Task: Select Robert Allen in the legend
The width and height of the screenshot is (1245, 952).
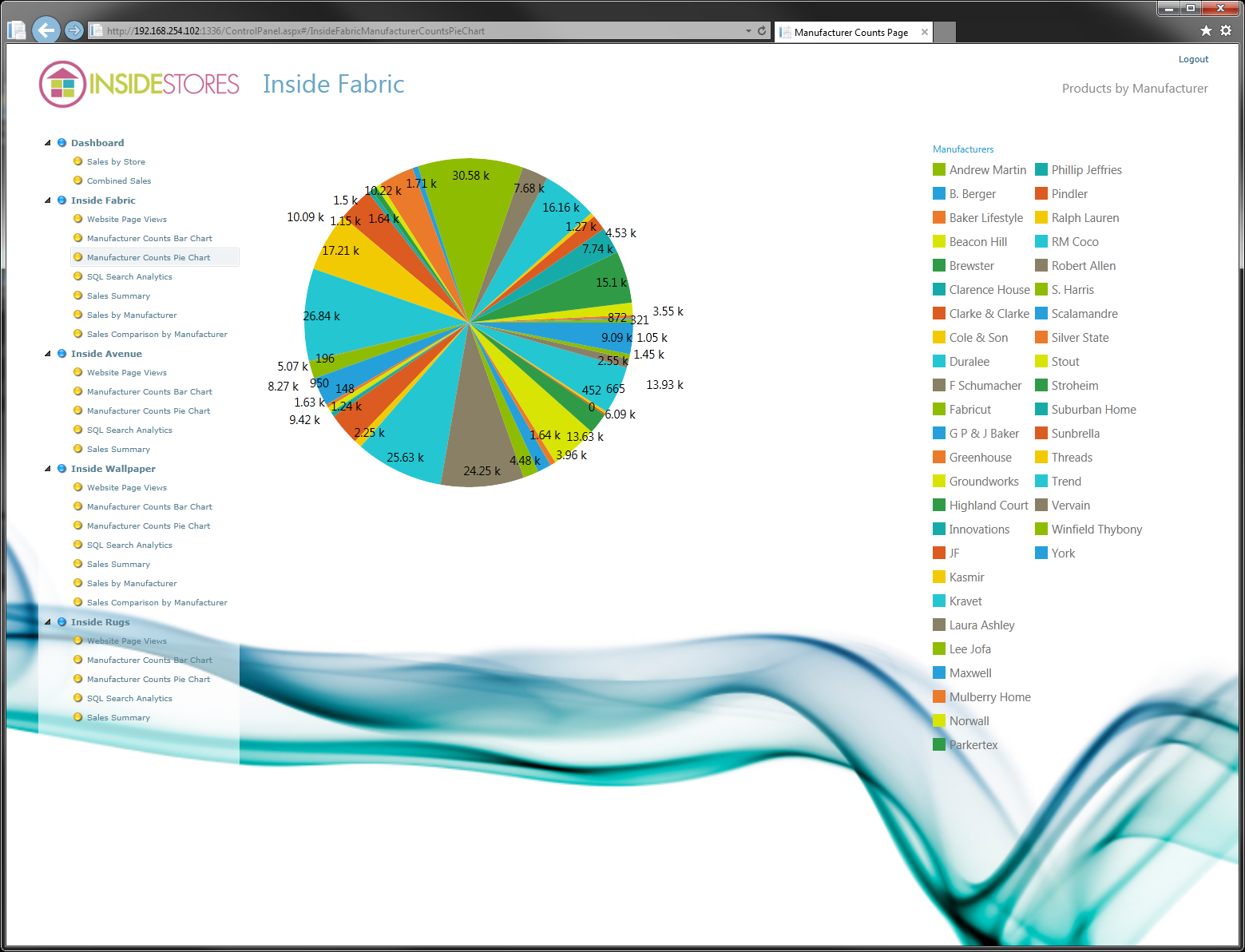Action: coord(1084,266)
